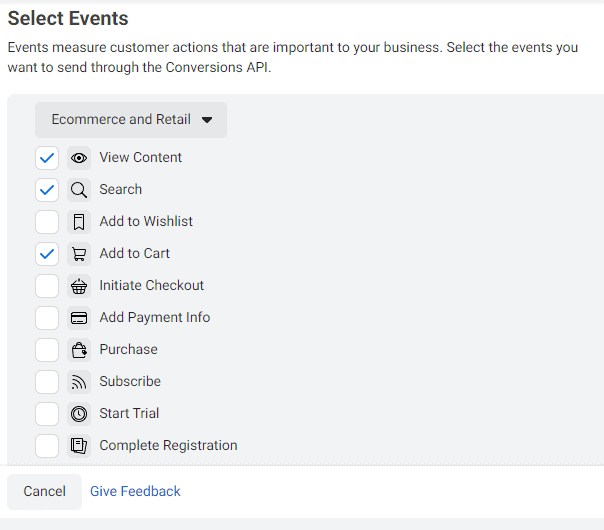Screen dimensions: 604x530
Task: Click the Purchase label text
Action: 128,349
